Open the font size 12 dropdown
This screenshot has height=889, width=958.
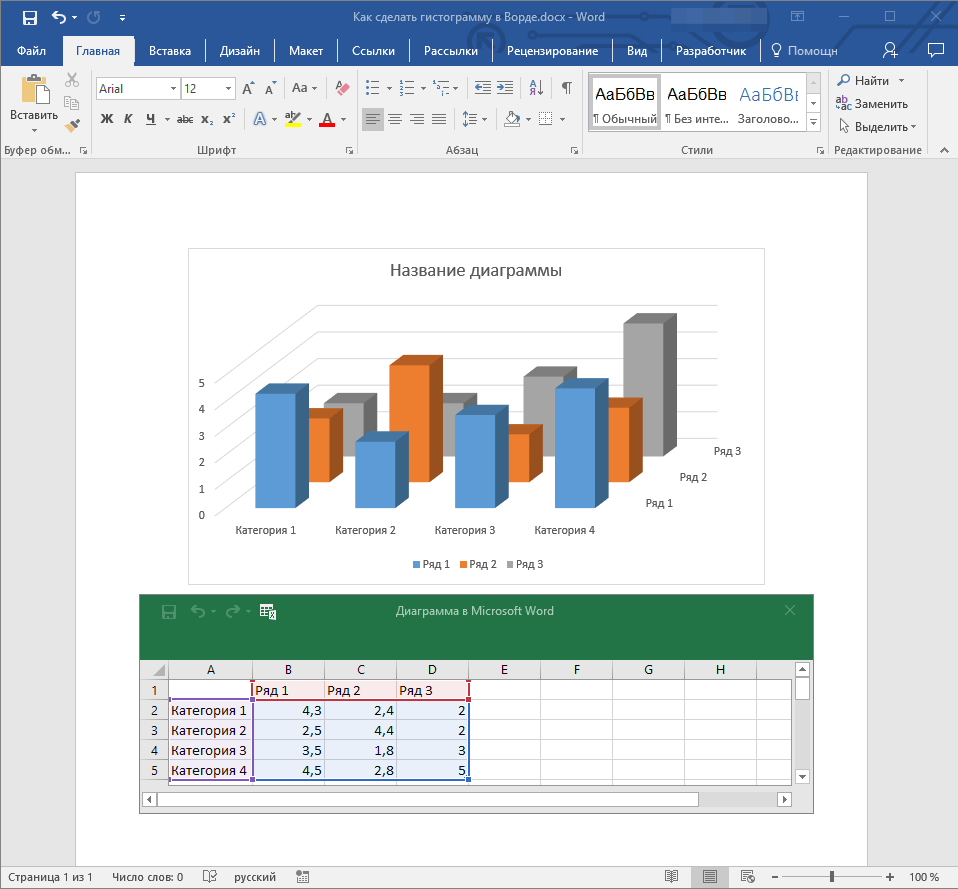(229, 89)
